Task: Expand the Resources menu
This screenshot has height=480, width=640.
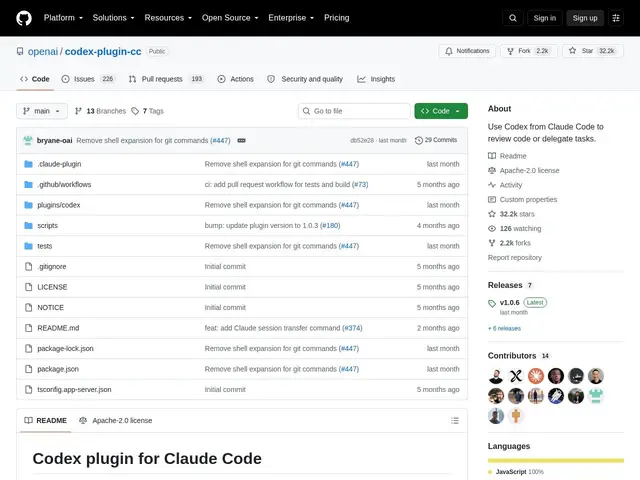Action: tap(168, 18)
